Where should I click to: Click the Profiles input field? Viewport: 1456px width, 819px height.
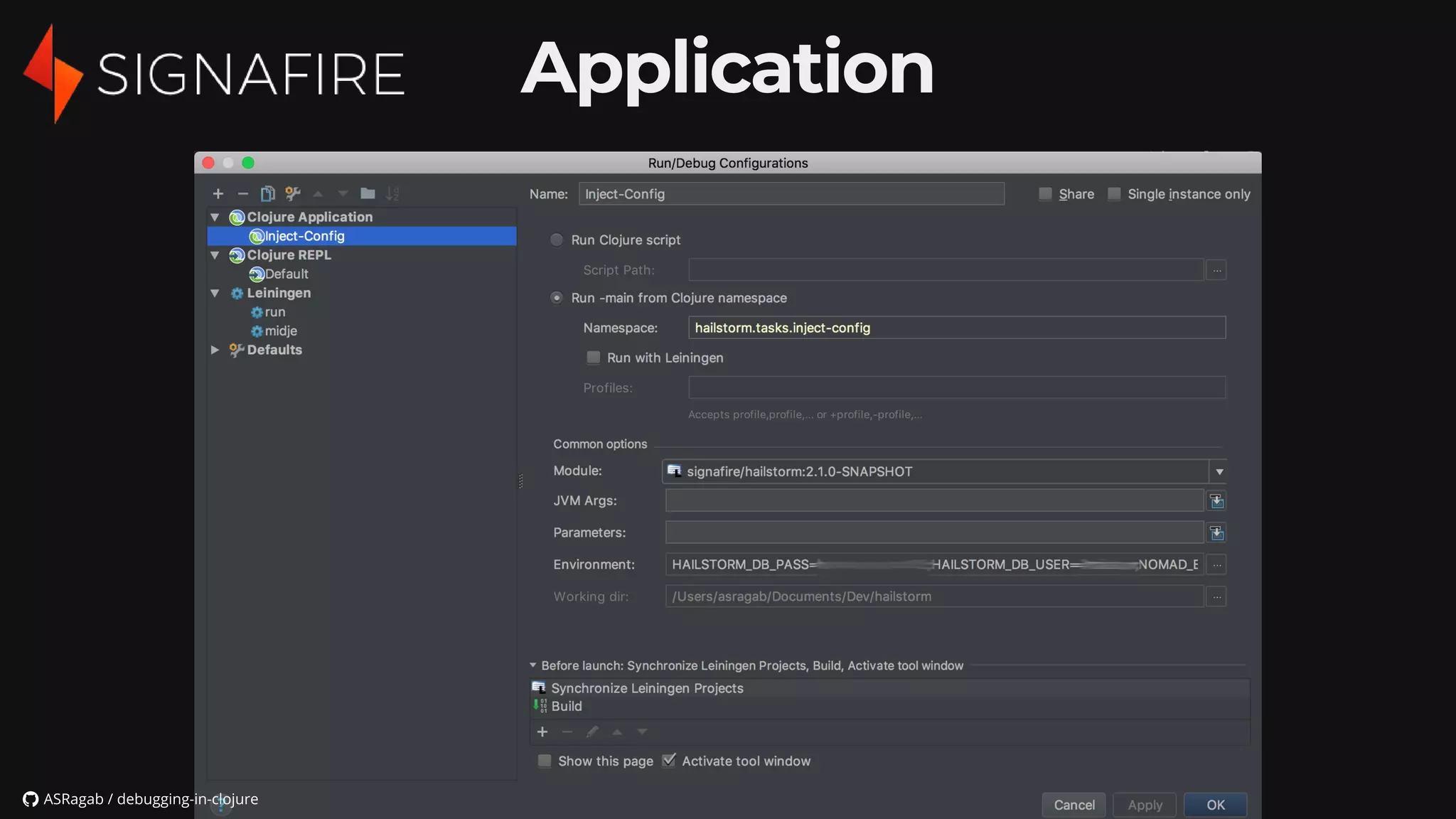pyautogui.click(x=957, y=387)
